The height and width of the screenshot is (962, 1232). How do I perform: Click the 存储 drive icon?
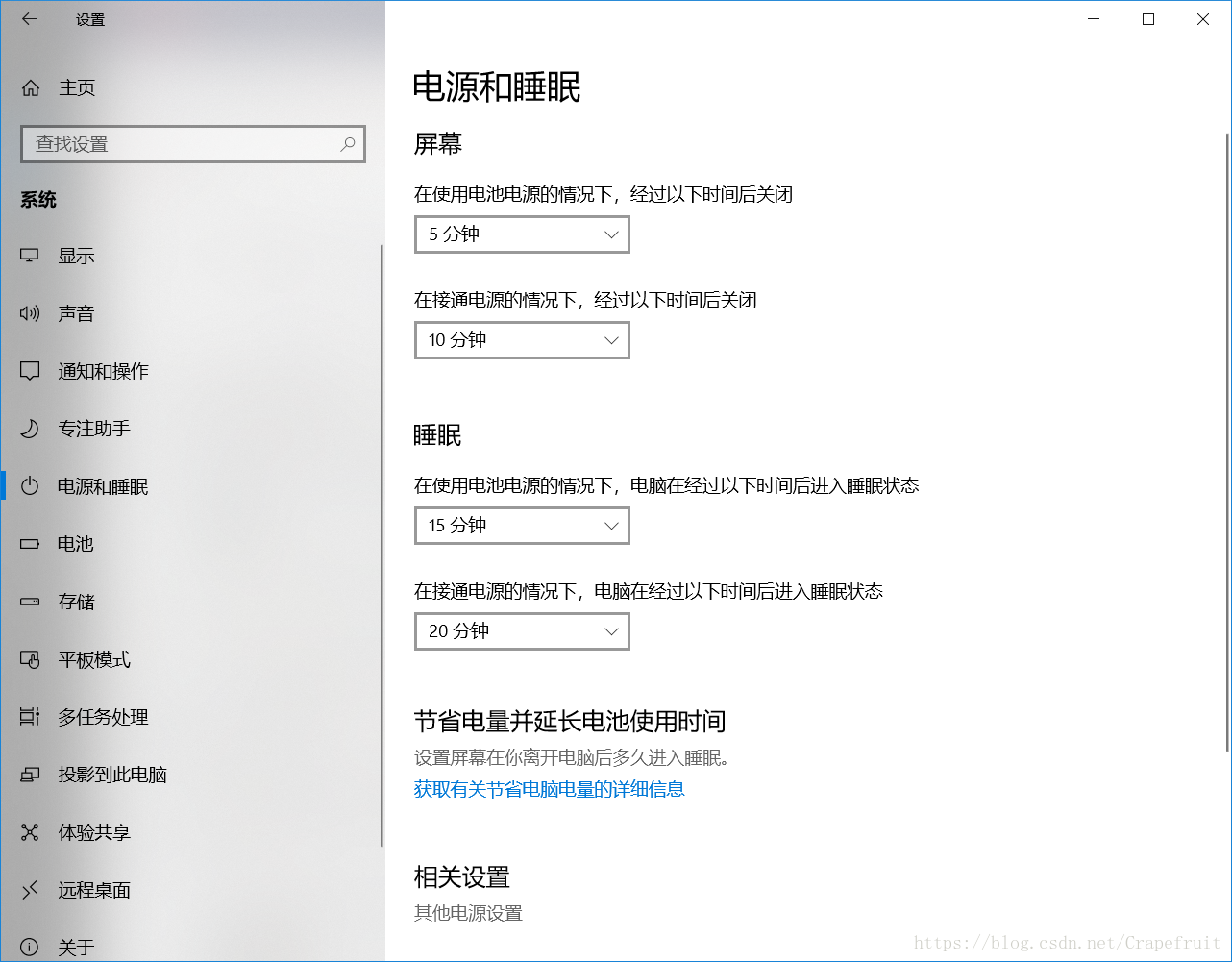coord(30,602)
